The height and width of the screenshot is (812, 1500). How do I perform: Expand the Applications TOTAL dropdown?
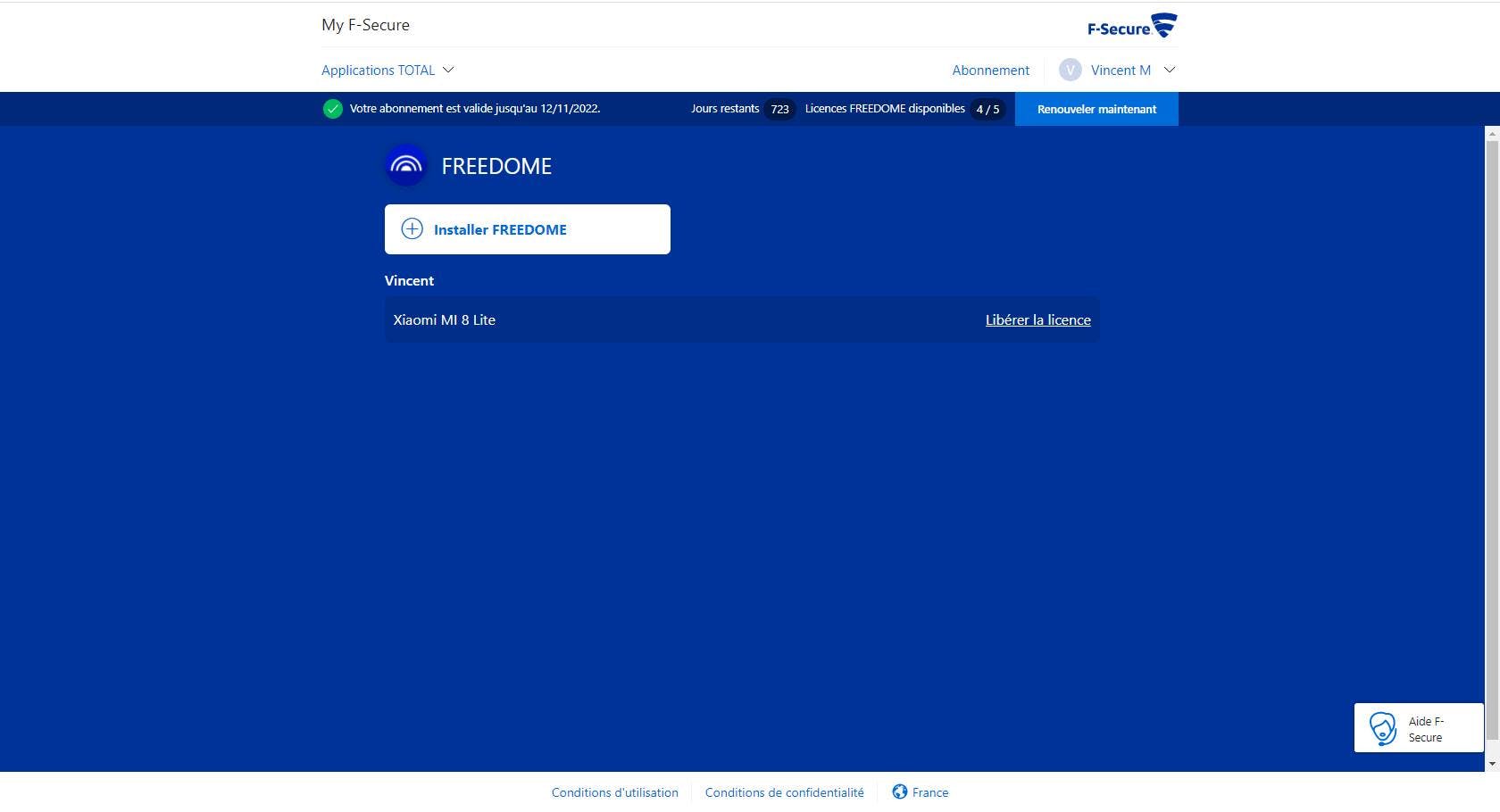[x=387, y=70]
